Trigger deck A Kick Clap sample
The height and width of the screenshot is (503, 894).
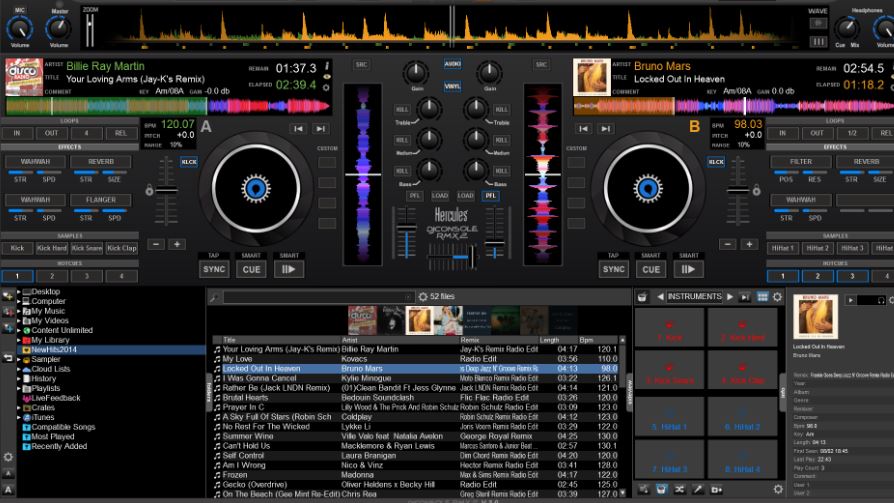[x=121, y=248]
